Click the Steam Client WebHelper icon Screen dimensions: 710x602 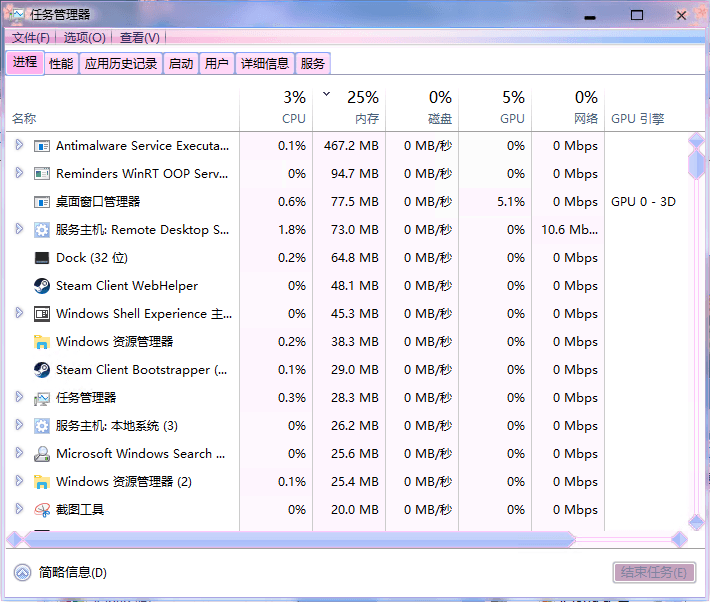pyautogui.click(x=42, y=286)
